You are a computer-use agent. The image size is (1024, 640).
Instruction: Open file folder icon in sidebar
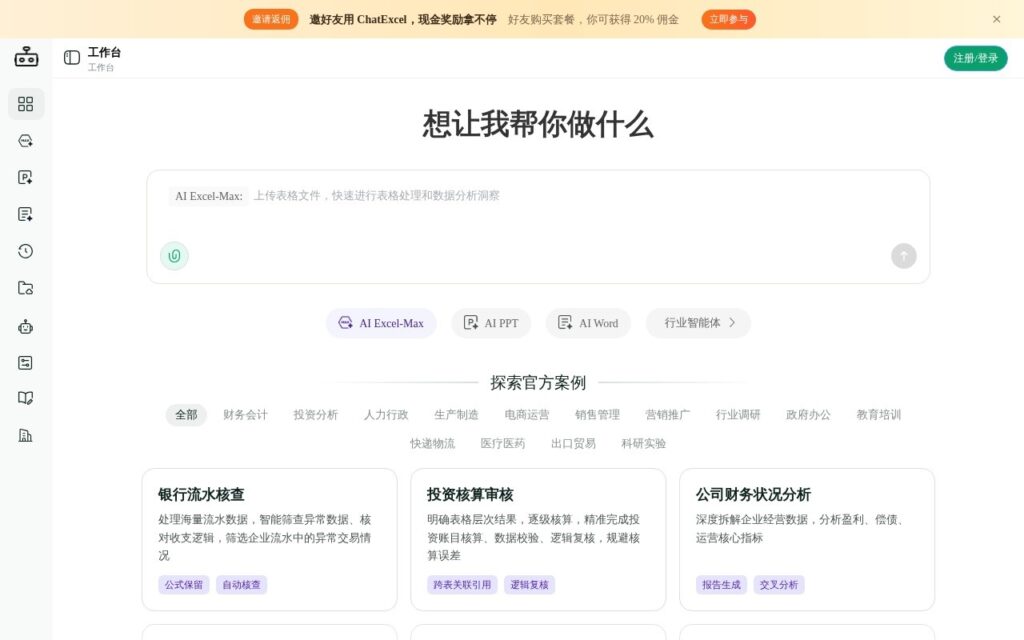(25, 288)
